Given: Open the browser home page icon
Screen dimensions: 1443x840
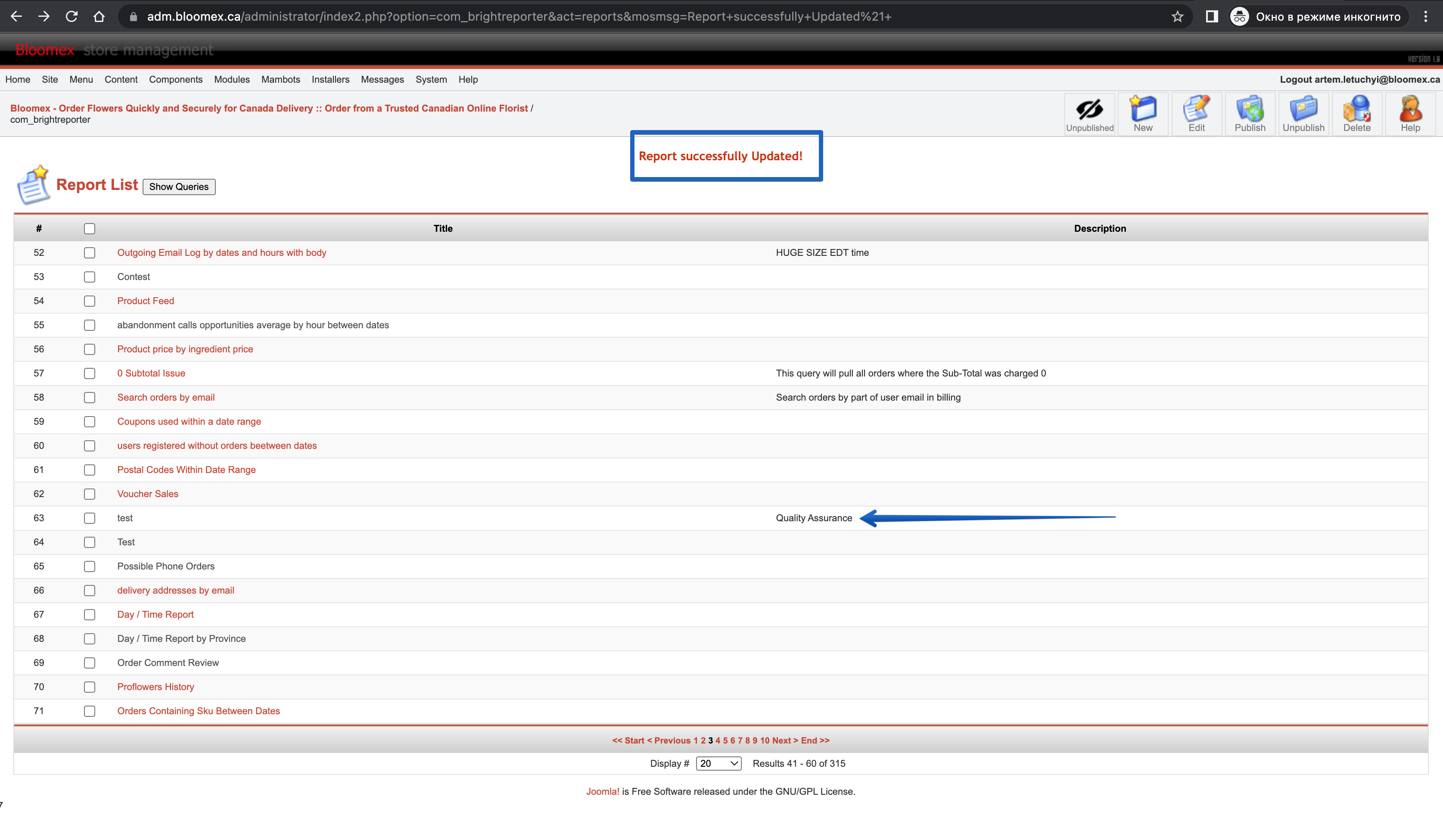Looking at the screenshot, I should coord(99,17).
